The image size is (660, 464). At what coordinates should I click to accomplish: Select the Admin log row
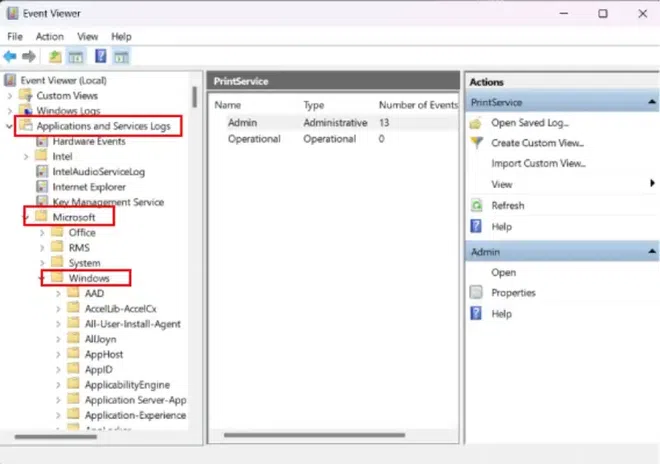click(333, 123)
